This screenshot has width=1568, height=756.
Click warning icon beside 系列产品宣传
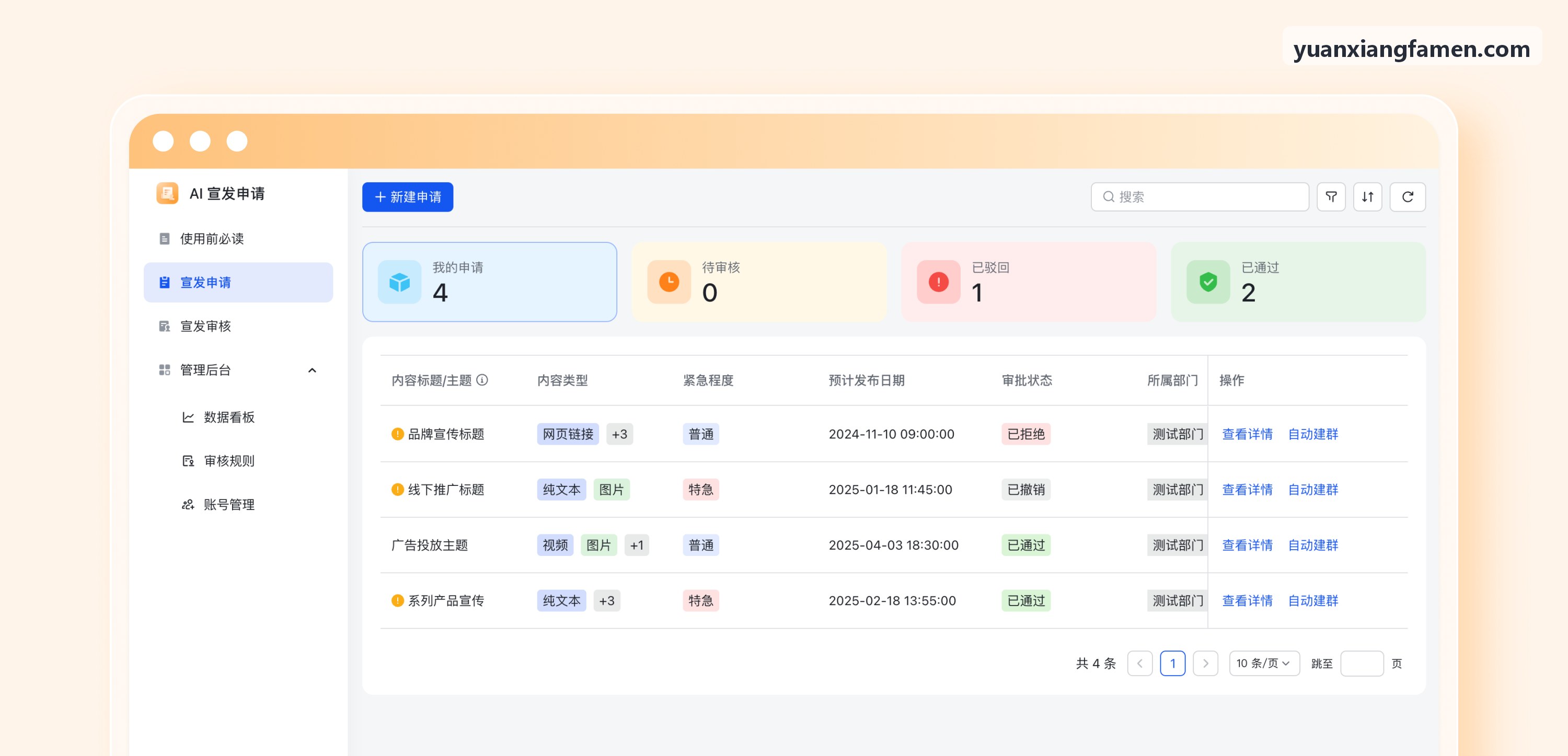click(397, 601)
